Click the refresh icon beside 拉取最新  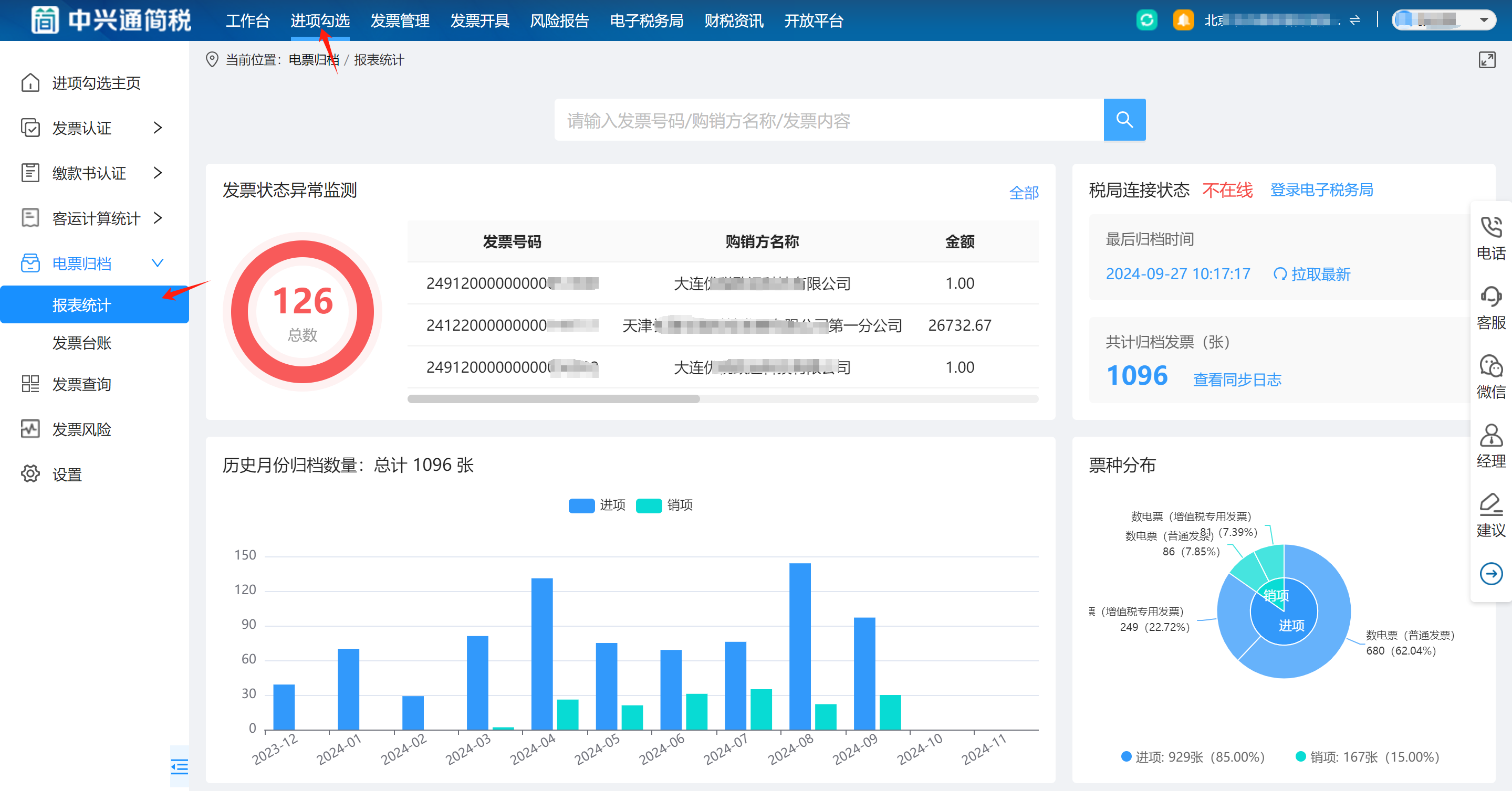1280,274
